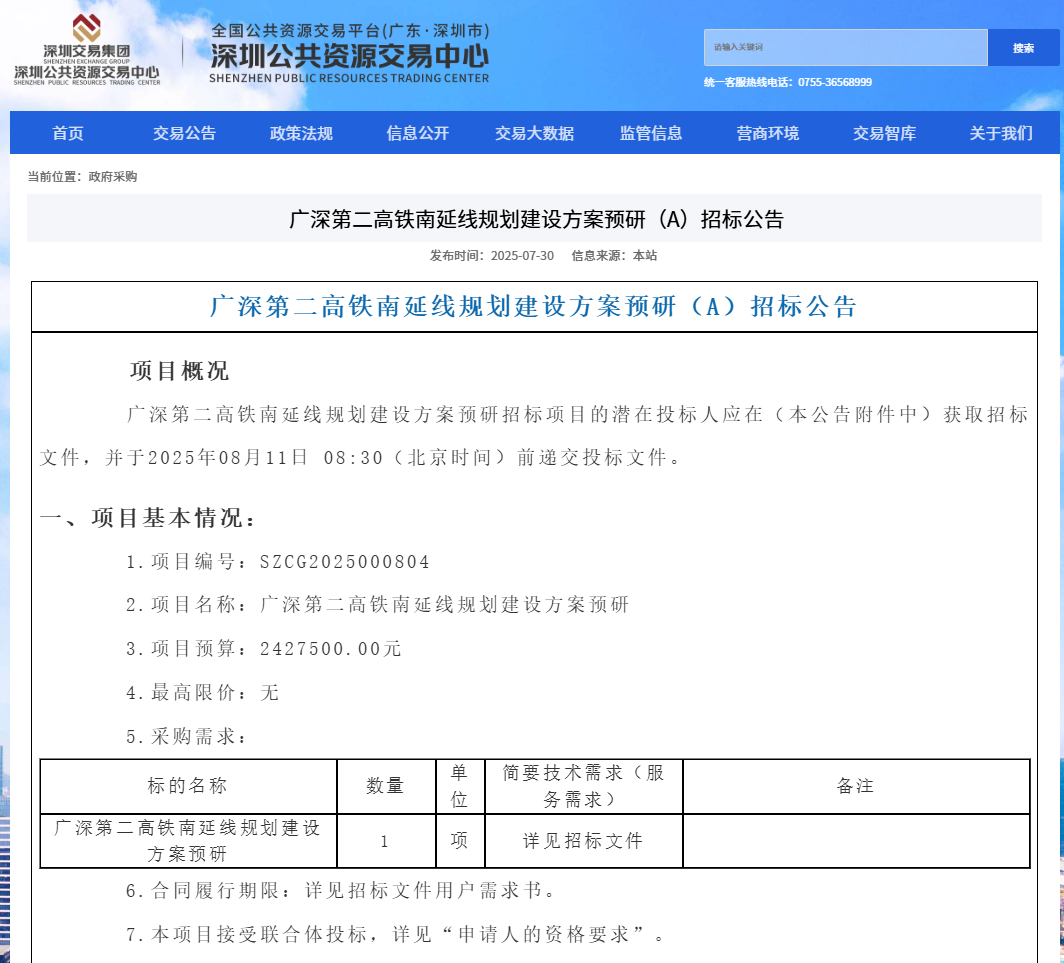The image size is (1064, 963).
Task: Click the black announcement headline in grey bar
Action: coord(536,219)
